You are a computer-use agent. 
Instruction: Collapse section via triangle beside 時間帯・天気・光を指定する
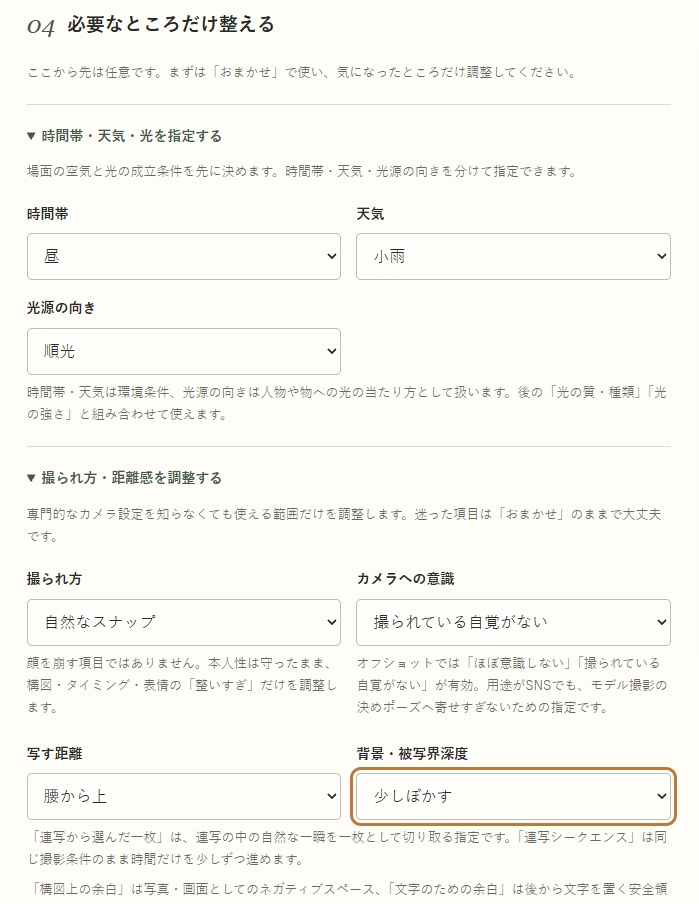[x=31, y=136]
